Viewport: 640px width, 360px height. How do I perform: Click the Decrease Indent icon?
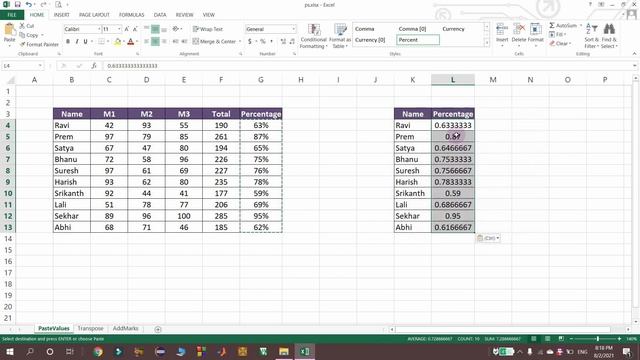click(x=176, y=41)
